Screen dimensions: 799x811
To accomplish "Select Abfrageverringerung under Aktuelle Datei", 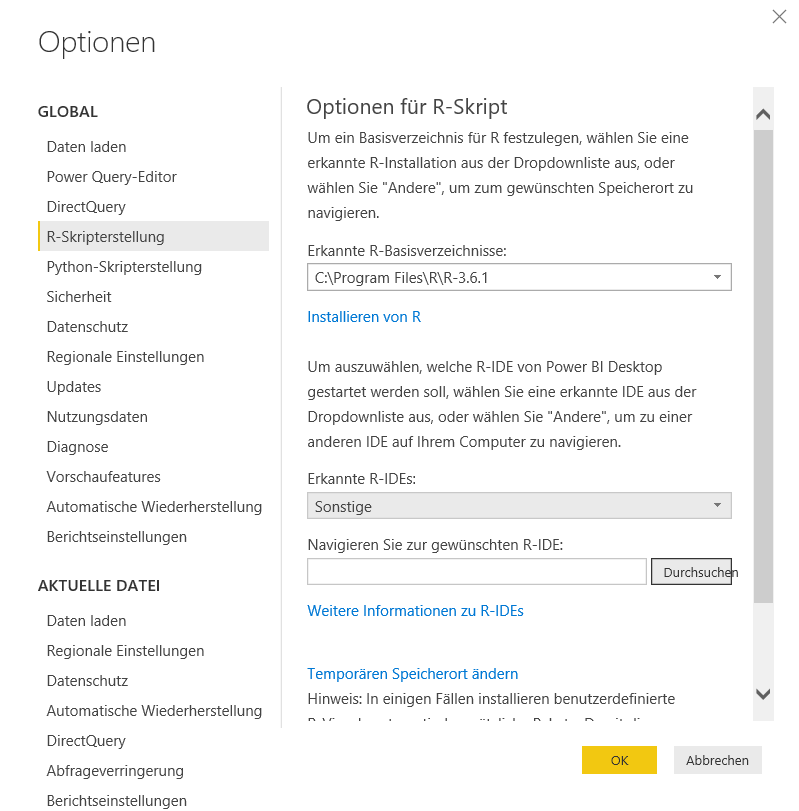I will 115,771.
